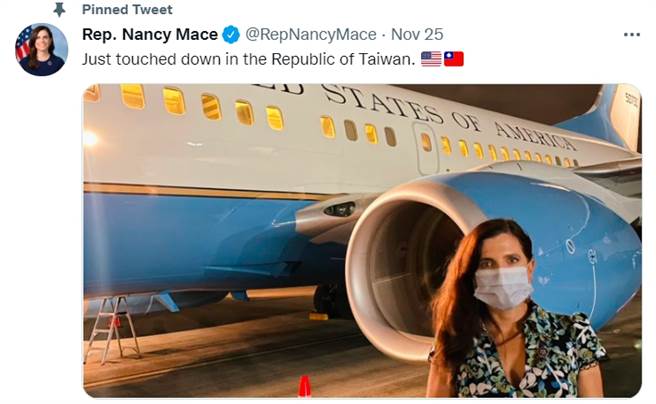The height and width of the screenshot is (404, 656).
Task: Click the round profile avatar
Action: tap(41, 50)
